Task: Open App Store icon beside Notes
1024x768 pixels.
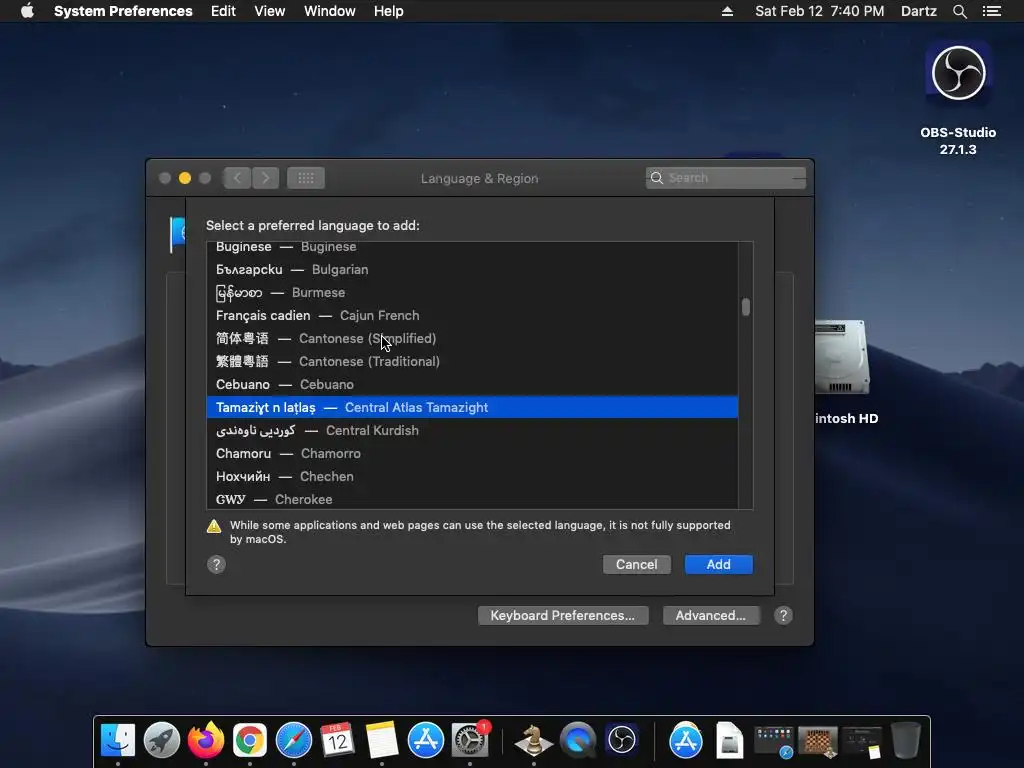Action: pos(426,740)
